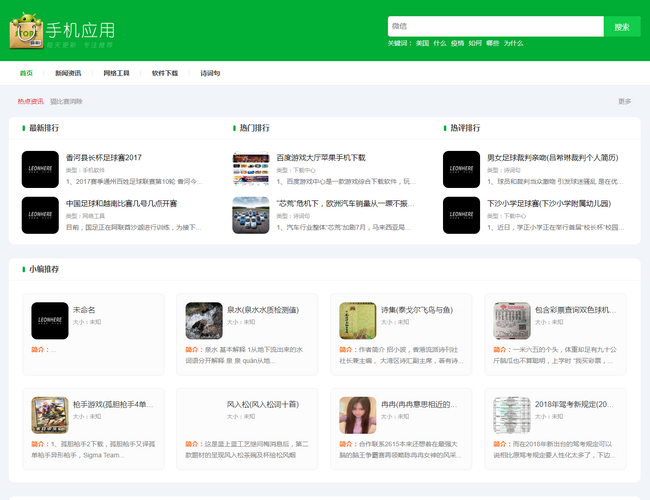650x500 pixels.
Task: Open the title 中国足球和越南比赛几号几点开赛
Action: (121, 204)
